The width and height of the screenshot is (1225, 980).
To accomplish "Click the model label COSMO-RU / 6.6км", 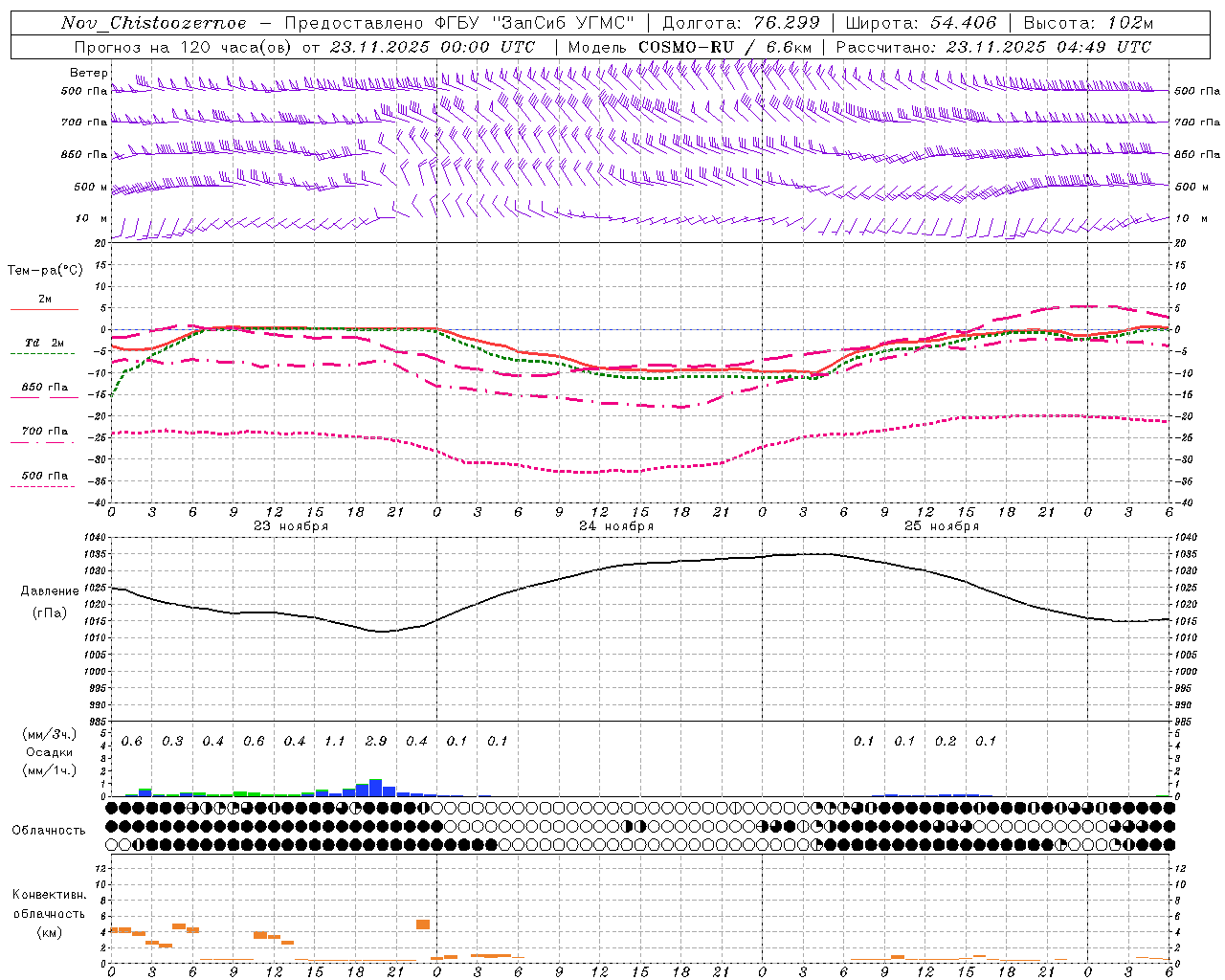I will click(x=724, y=47).
